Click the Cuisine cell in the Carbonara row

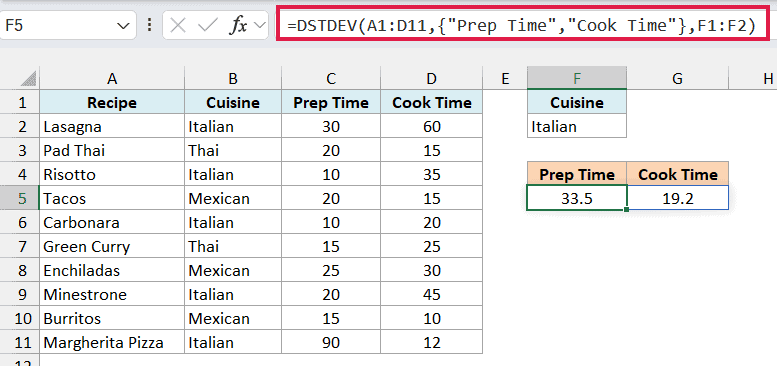[233, 223]
